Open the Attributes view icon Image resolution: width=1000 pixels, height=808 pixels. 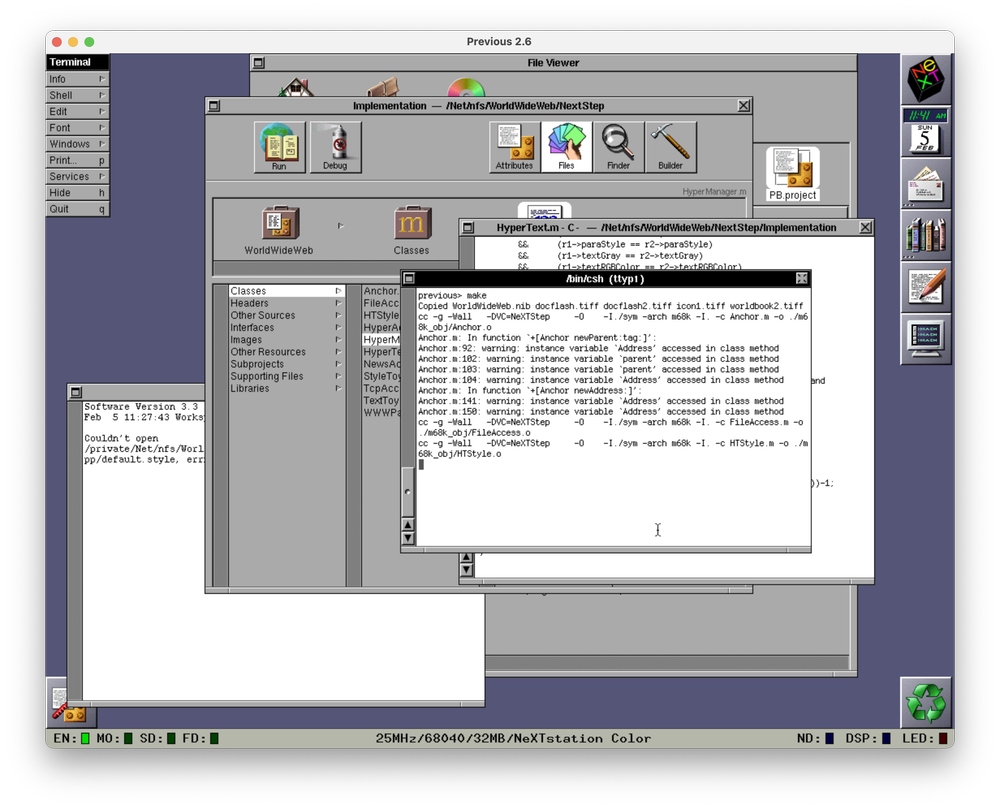(514, 147)
